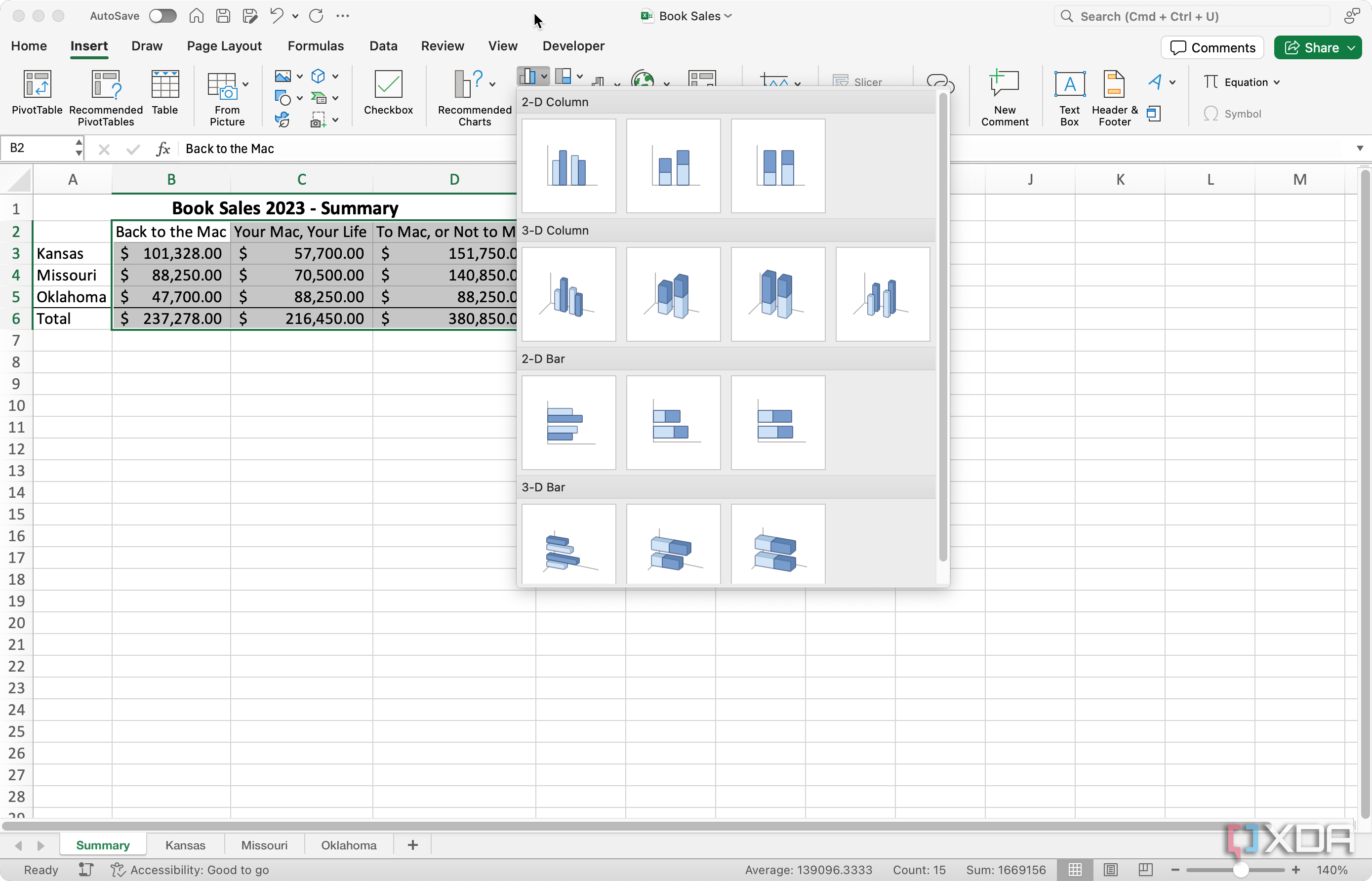Click the Column chart icon in ribbon
Image resolution: width=1372 pixels, height=881 pixels.
(x=527, y=76)
